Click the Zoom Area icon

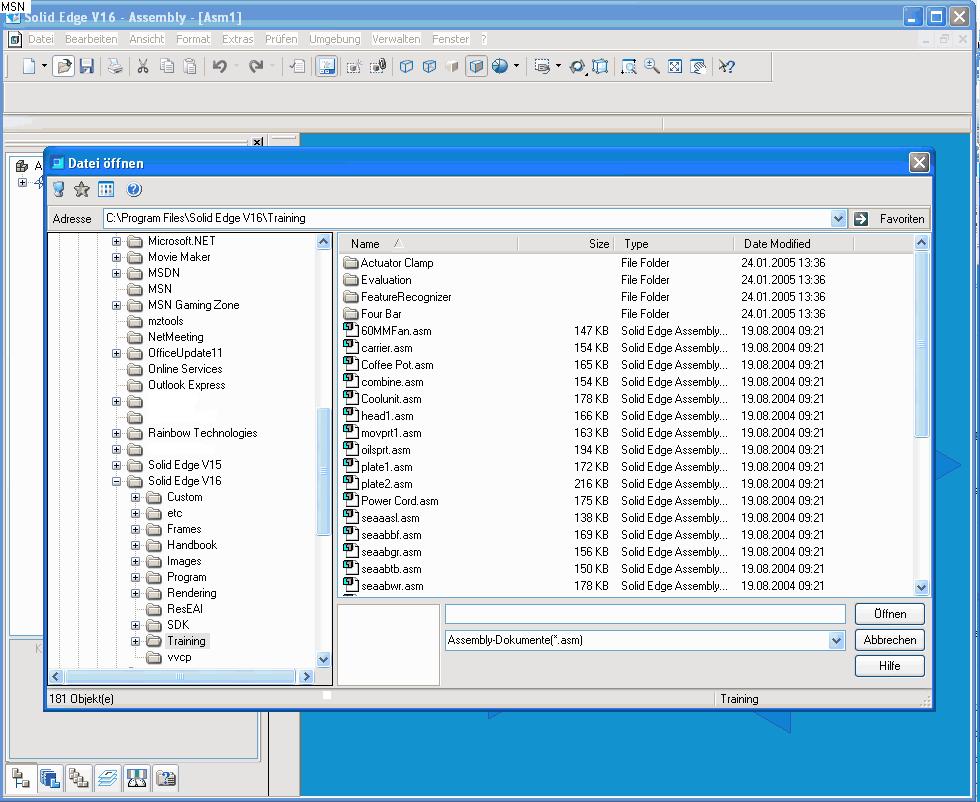[x=628, y=66]
